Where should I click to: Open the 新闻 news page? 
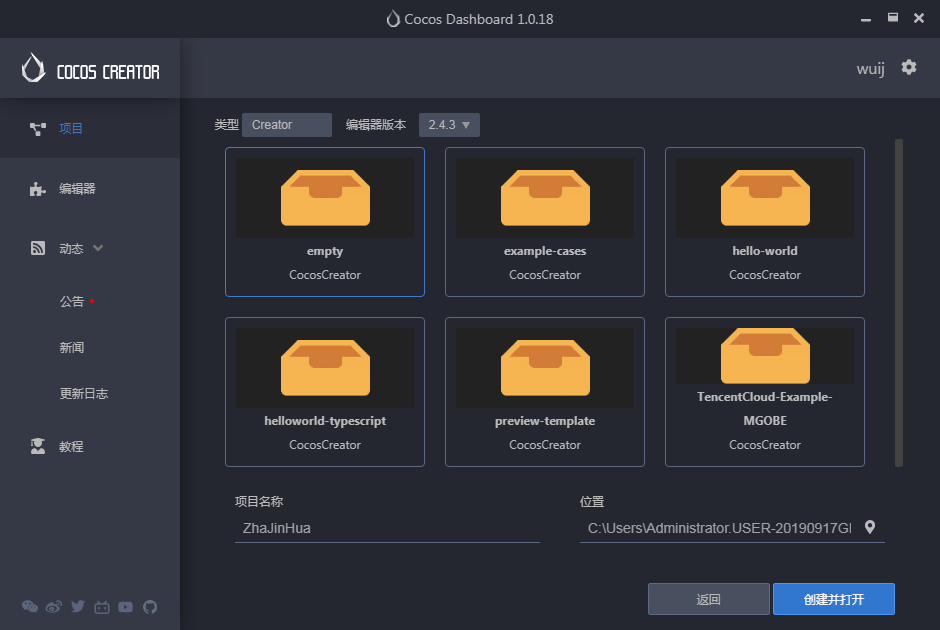pyautogui.click(x=72, y=348)
